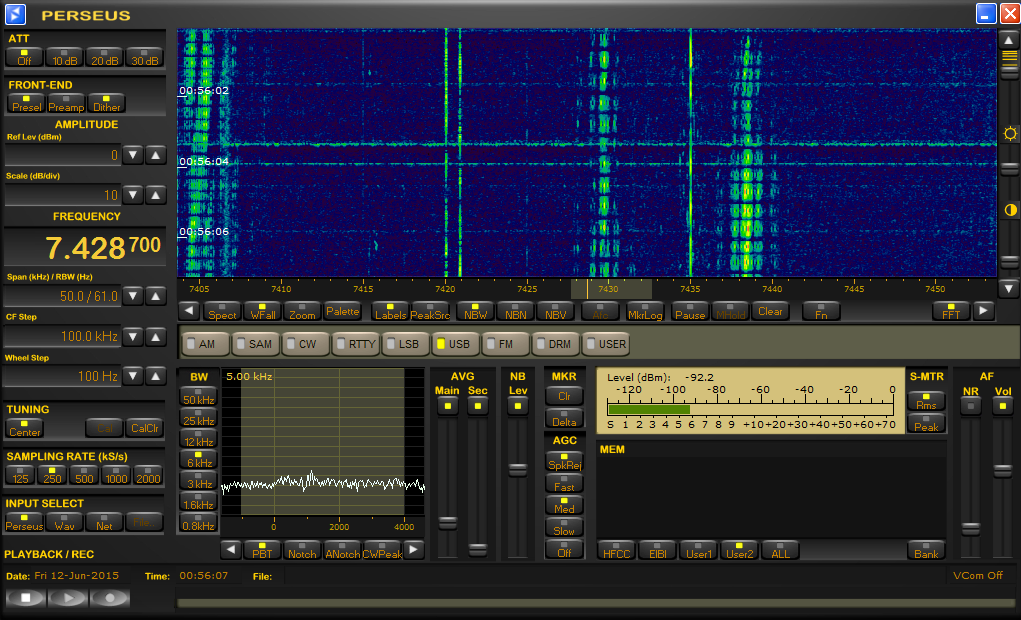Click the AF Vol slider handle

pyautogui.click(x=1003, y=470)
